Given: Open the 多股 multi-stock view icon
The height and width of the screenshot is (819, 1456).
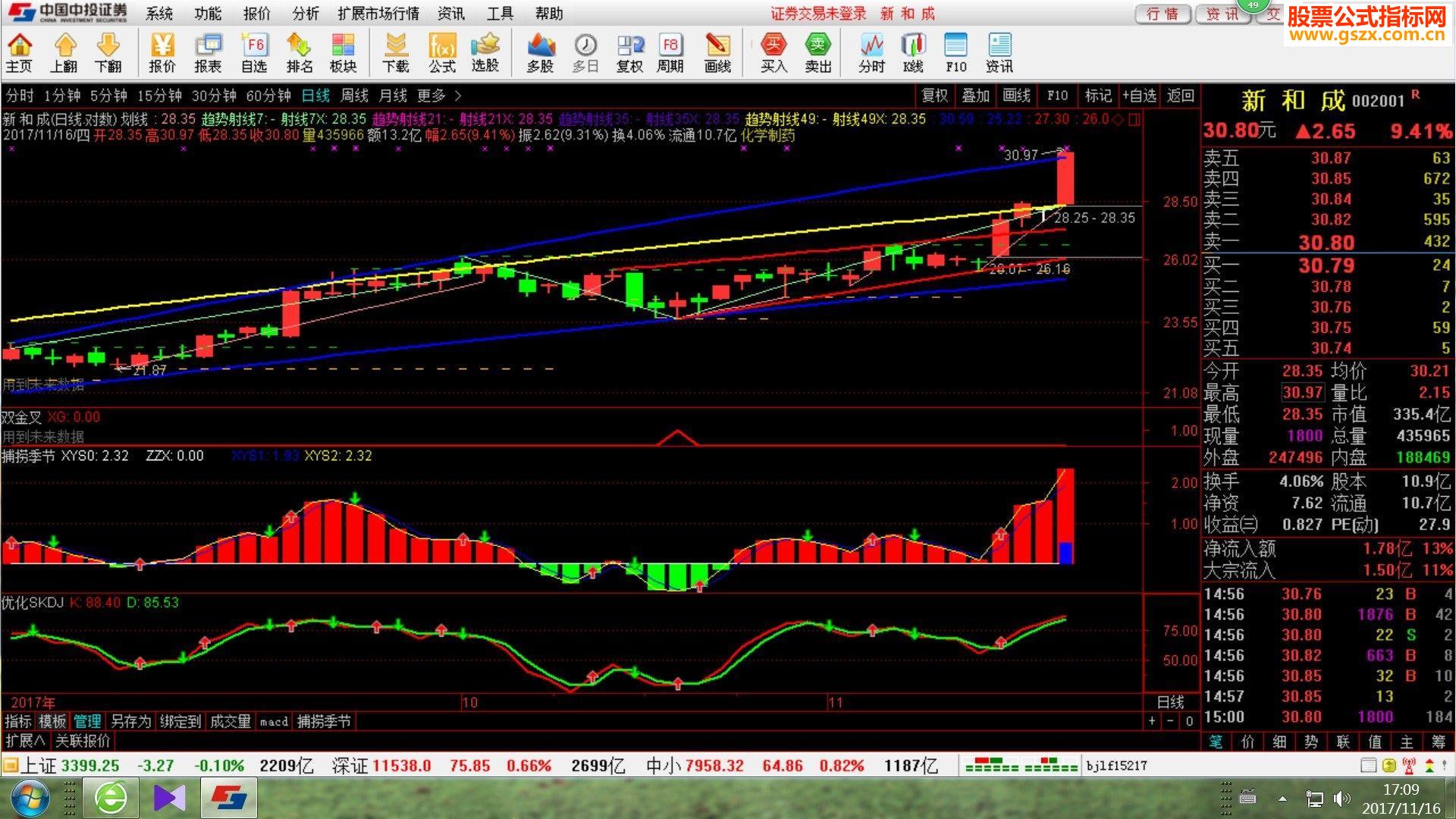Looking at the screenshot, I should pyautogui.click(x=540, y=53).
